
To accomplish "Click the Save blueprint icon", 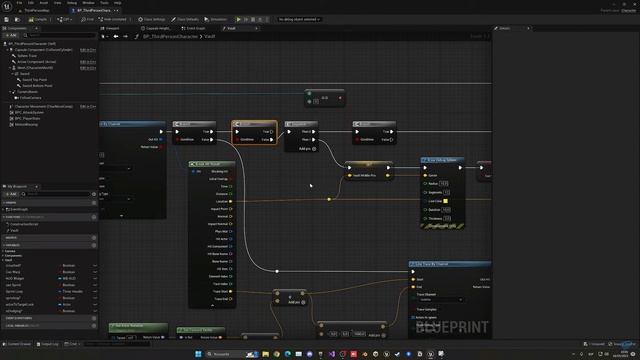I will 7,19.
